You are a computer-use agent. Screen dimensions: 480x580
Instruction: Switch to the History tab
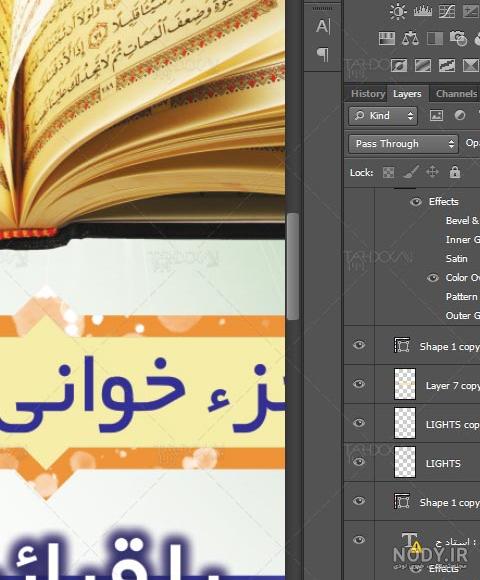[x=368, y=94]
